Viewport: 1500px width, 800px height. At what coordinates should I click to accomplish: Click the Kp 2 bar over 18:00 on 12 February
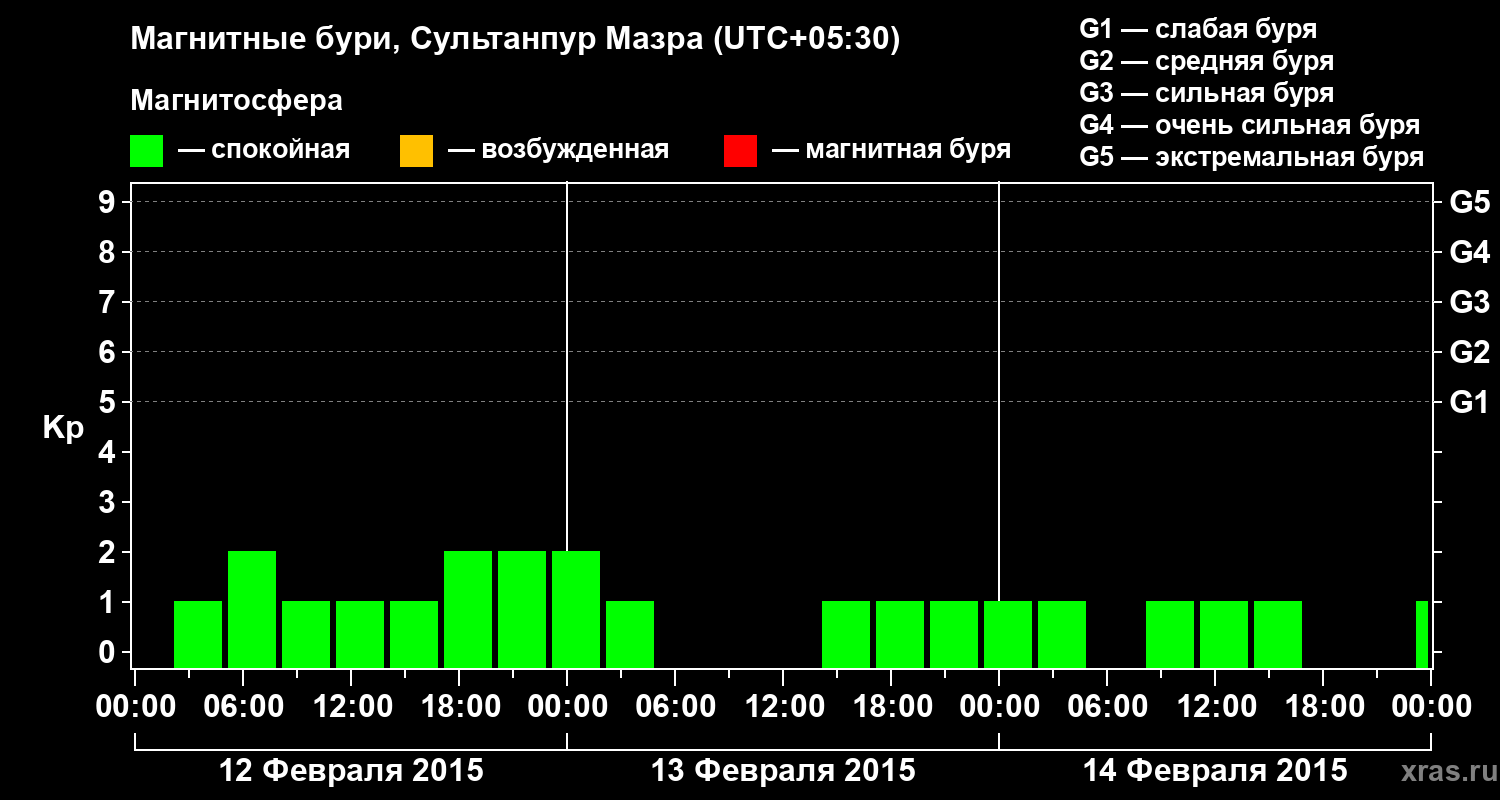(x=468, y=609)
